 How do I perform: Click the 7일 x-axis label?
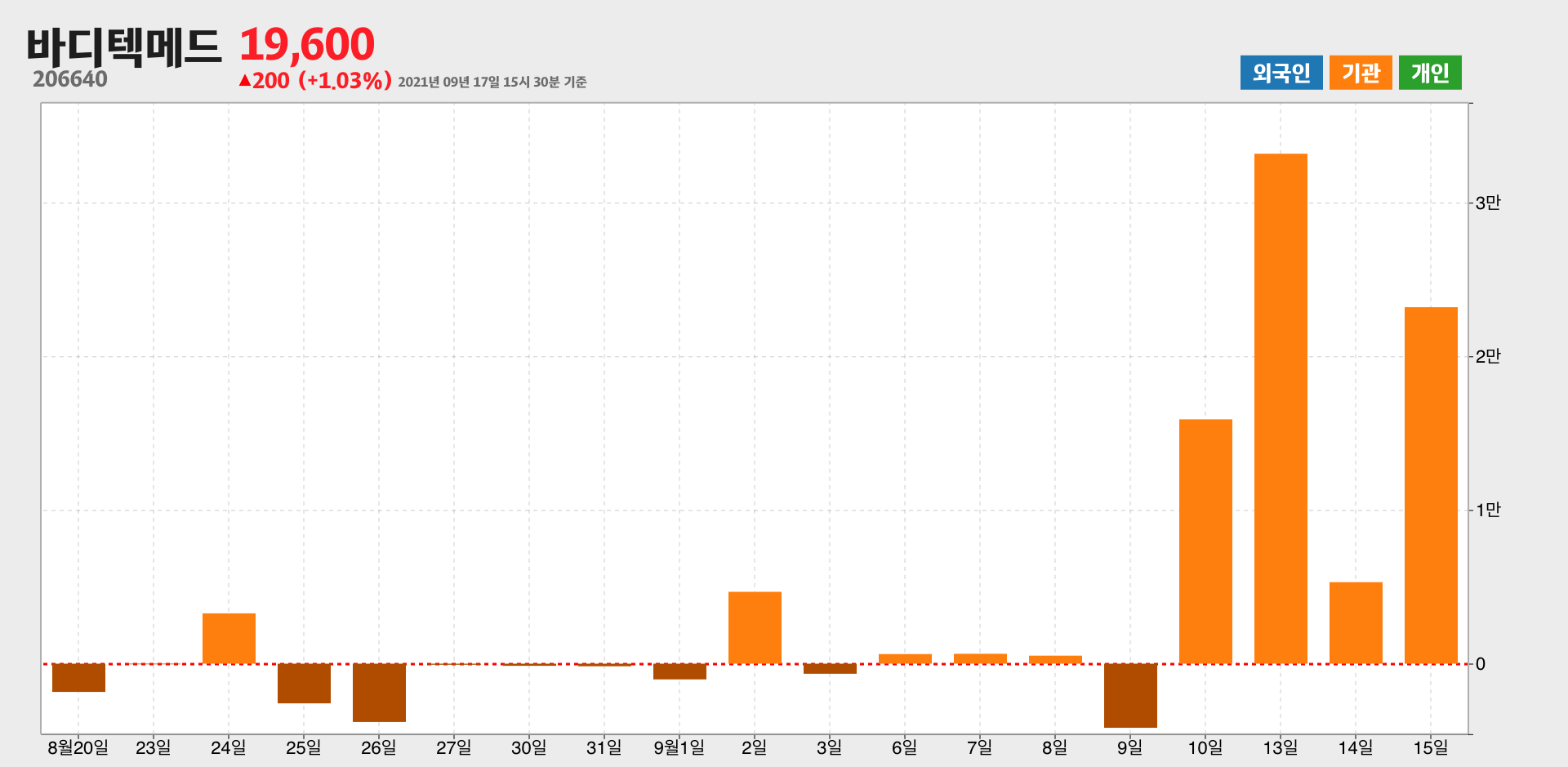pos(979,747)
